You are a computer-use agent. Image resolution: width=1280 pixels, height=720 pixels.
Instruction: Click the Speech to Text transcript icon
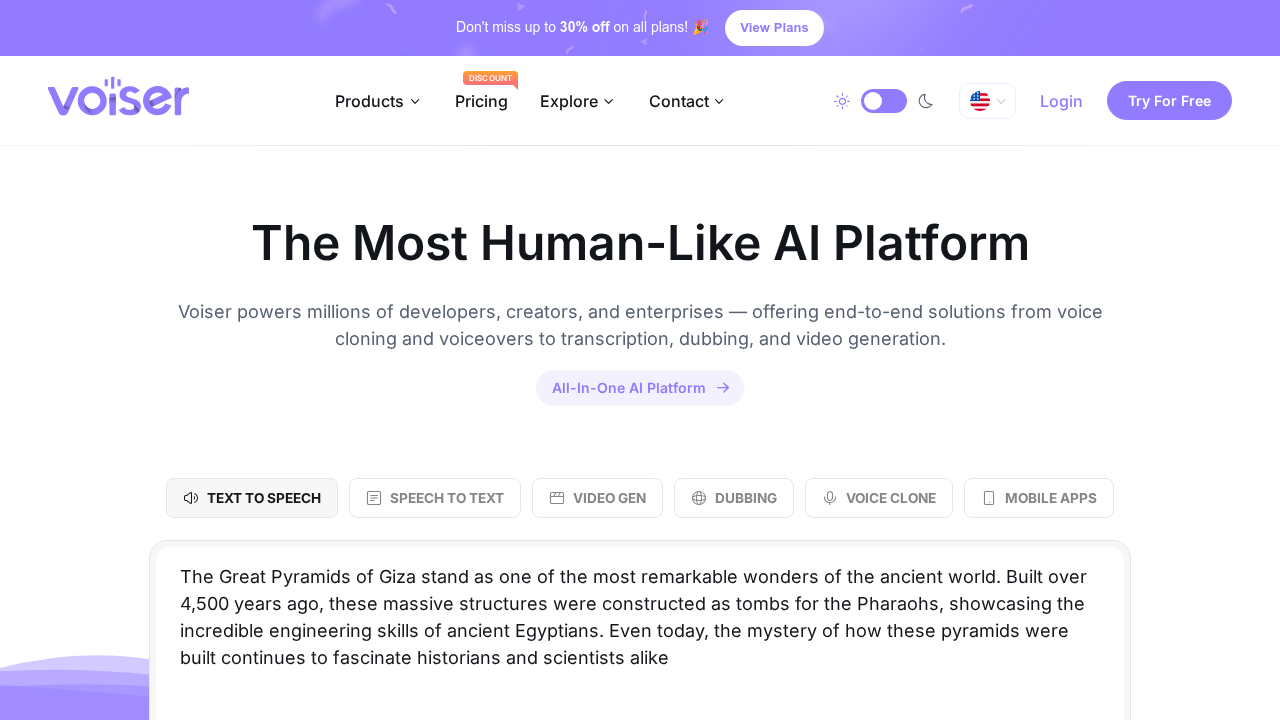tap(374, 497)
